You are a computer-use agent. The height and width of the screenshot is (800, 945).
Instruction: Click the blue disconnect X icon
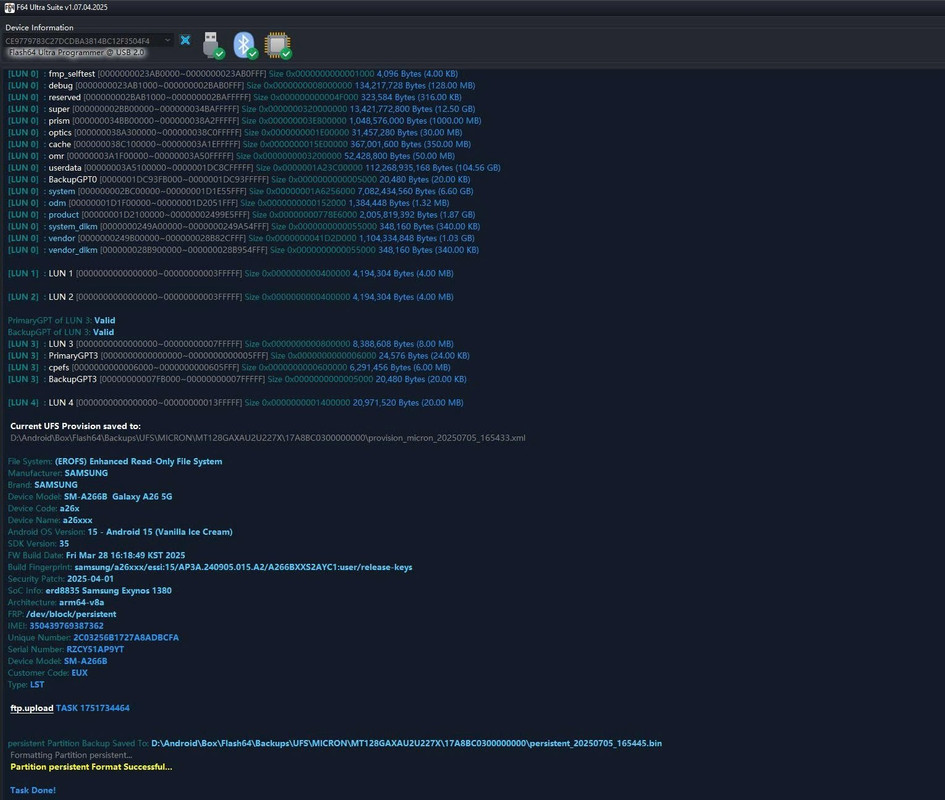point(185,40)
